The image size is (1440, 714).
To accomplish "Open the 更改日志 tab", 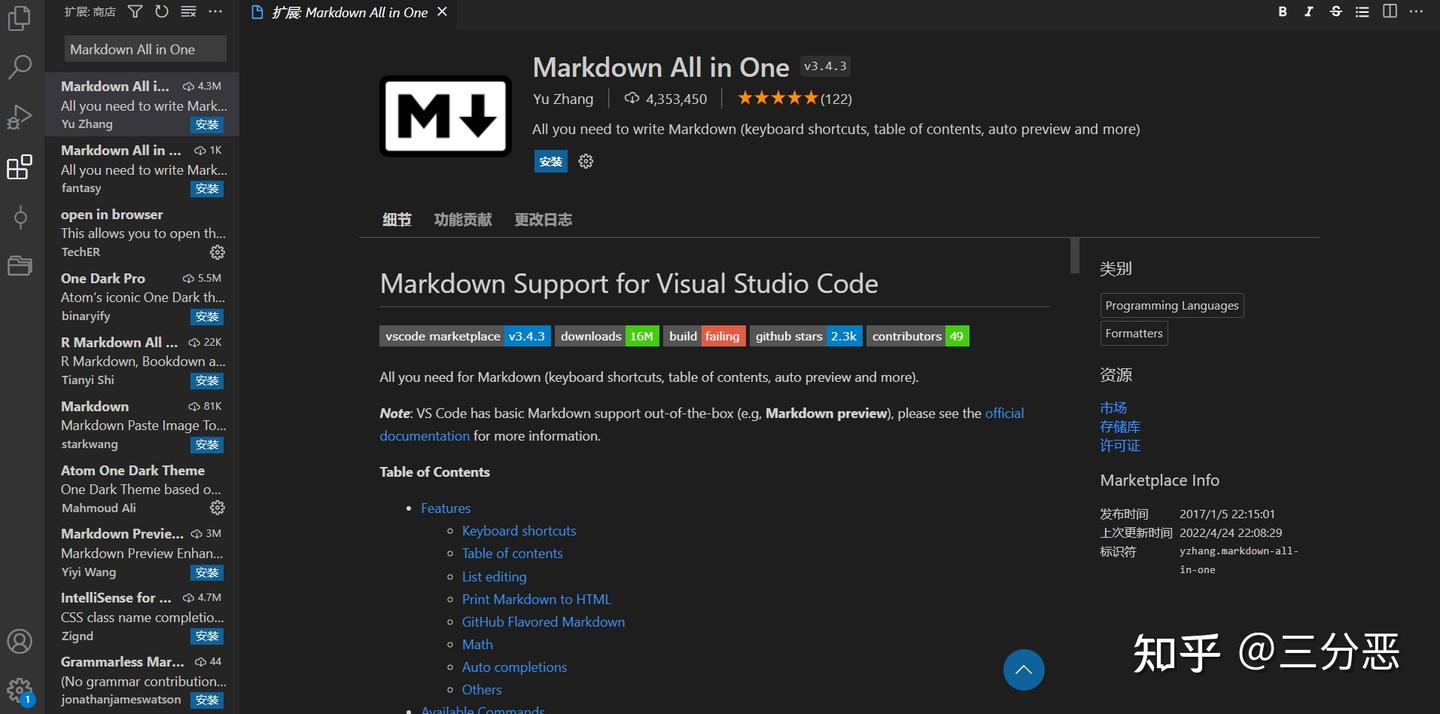I will coord(543,219).
